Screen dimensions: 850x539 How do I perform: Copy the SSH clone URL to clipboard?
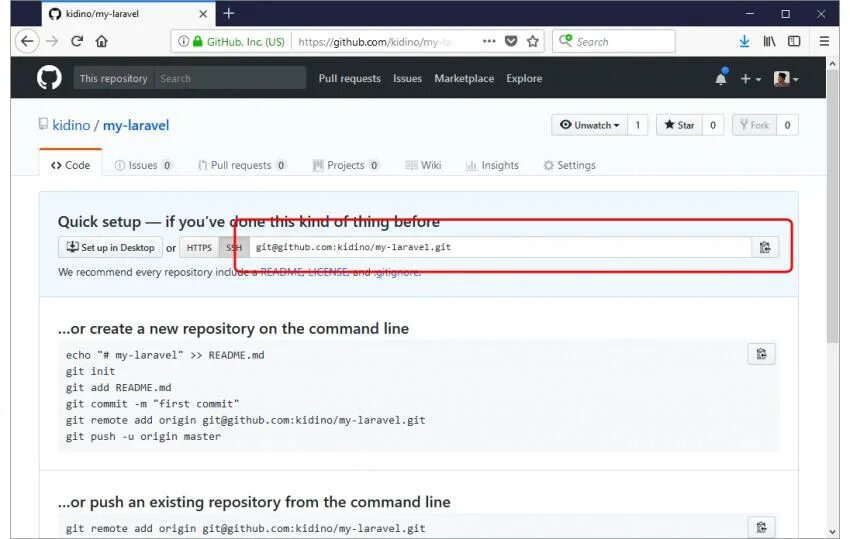[765, 247]
